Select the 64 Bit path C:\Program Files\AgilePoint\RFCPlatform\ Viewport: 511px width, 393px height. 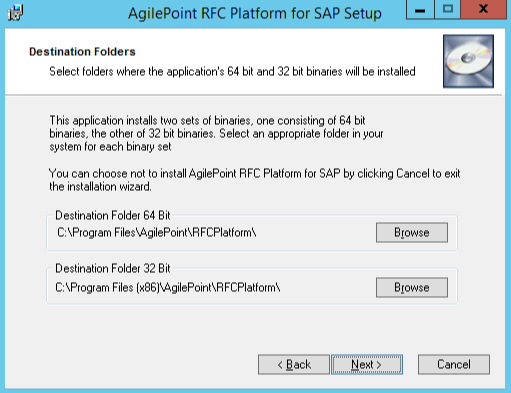[157, 233]
